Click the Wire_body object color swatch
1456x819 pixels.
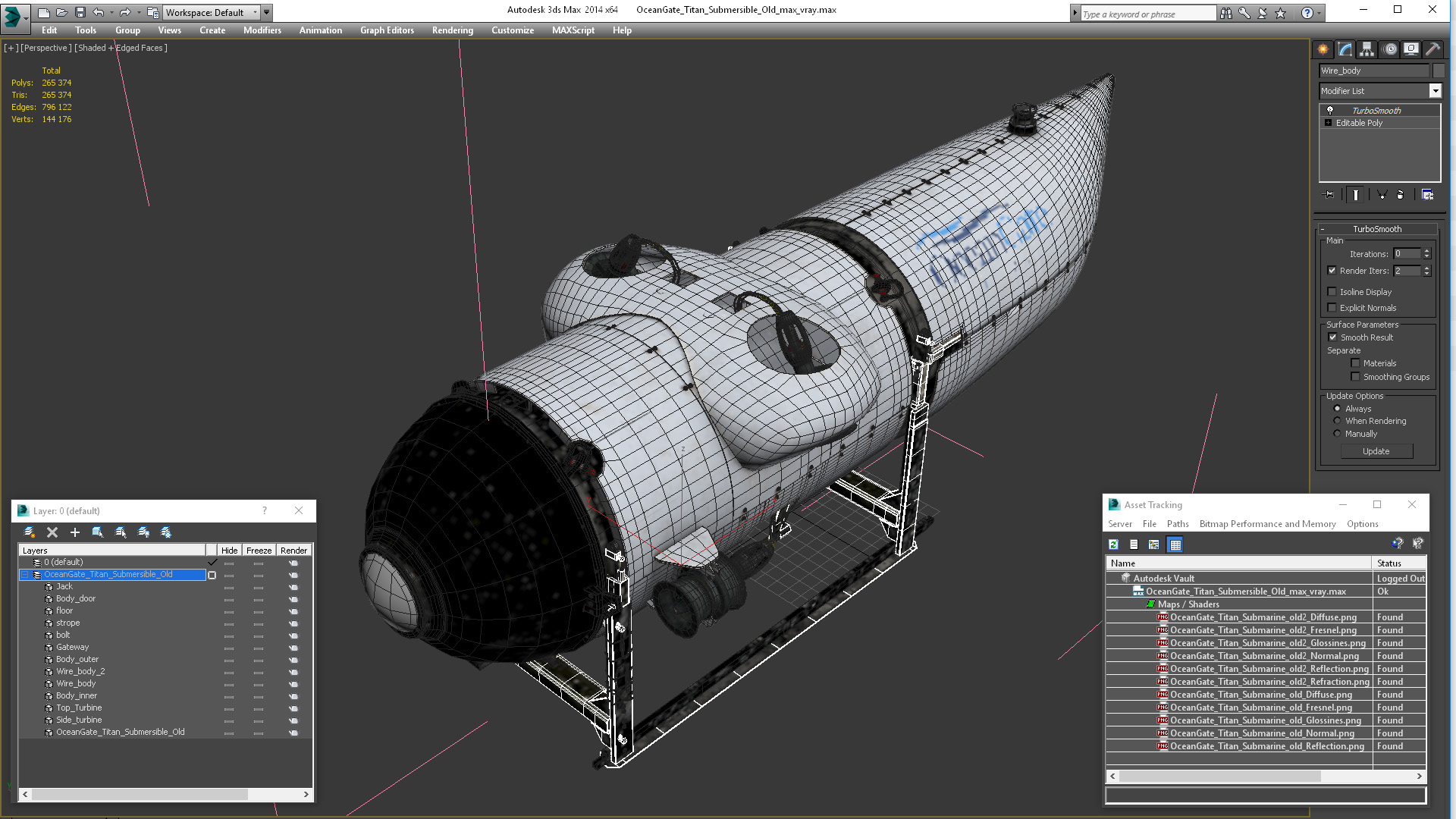pos(1438,71)
